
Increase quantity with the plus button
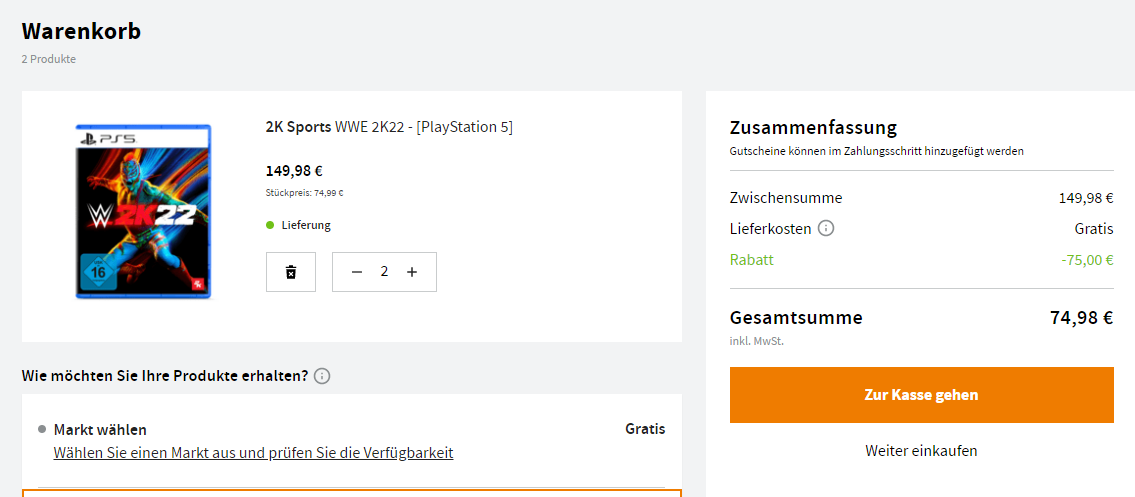click(x=412, y=272)
